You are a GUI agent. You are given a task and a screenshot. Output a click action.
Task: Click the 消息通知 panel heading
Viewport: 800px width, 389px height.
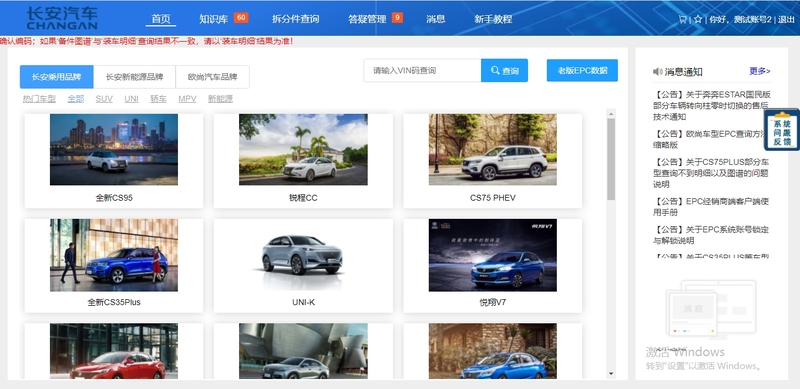[x=684, y=71]
